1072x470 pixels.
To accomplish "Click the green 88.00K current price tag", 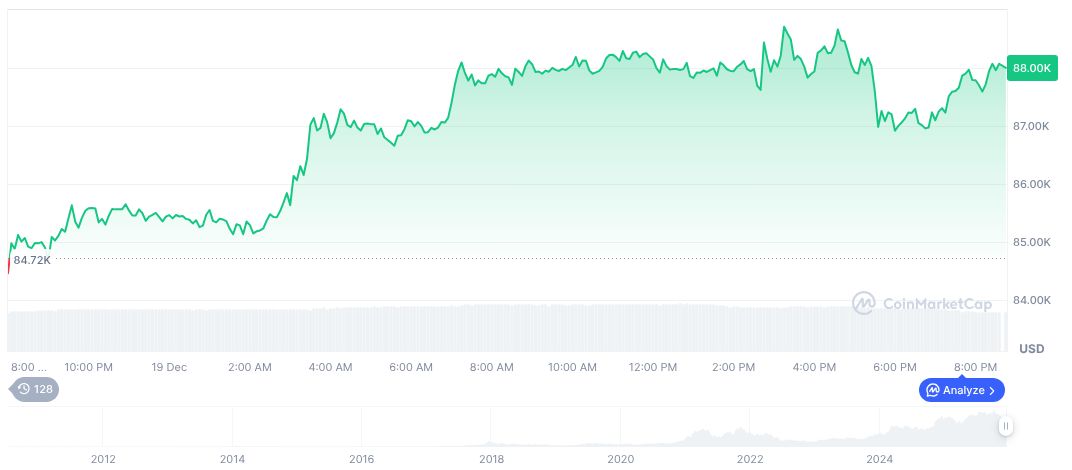I will coord(1032,68).
